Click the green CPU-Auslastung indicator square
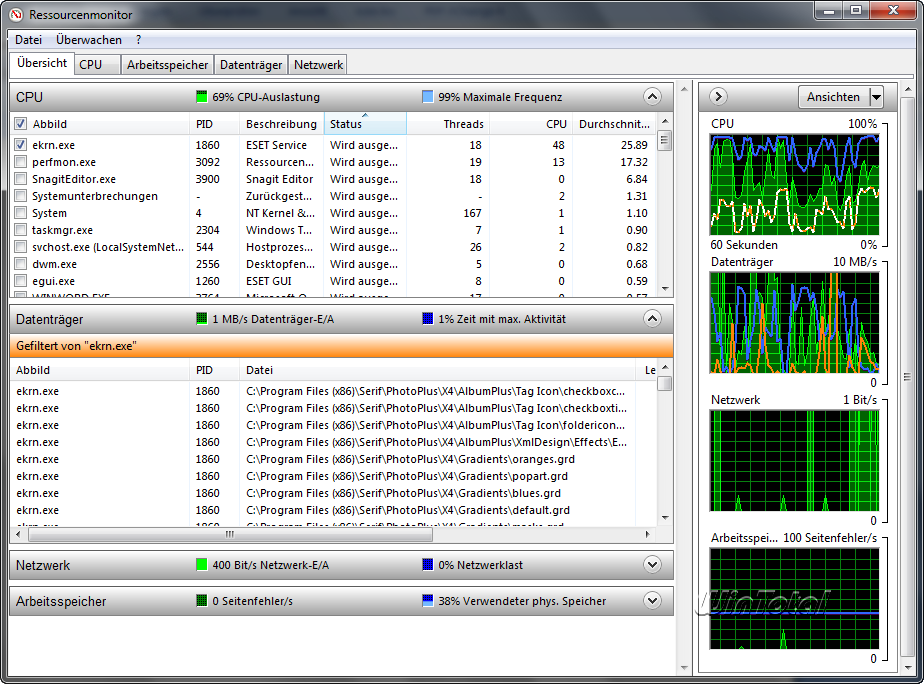This screenshot has height=684, width=924. point(202,97)
